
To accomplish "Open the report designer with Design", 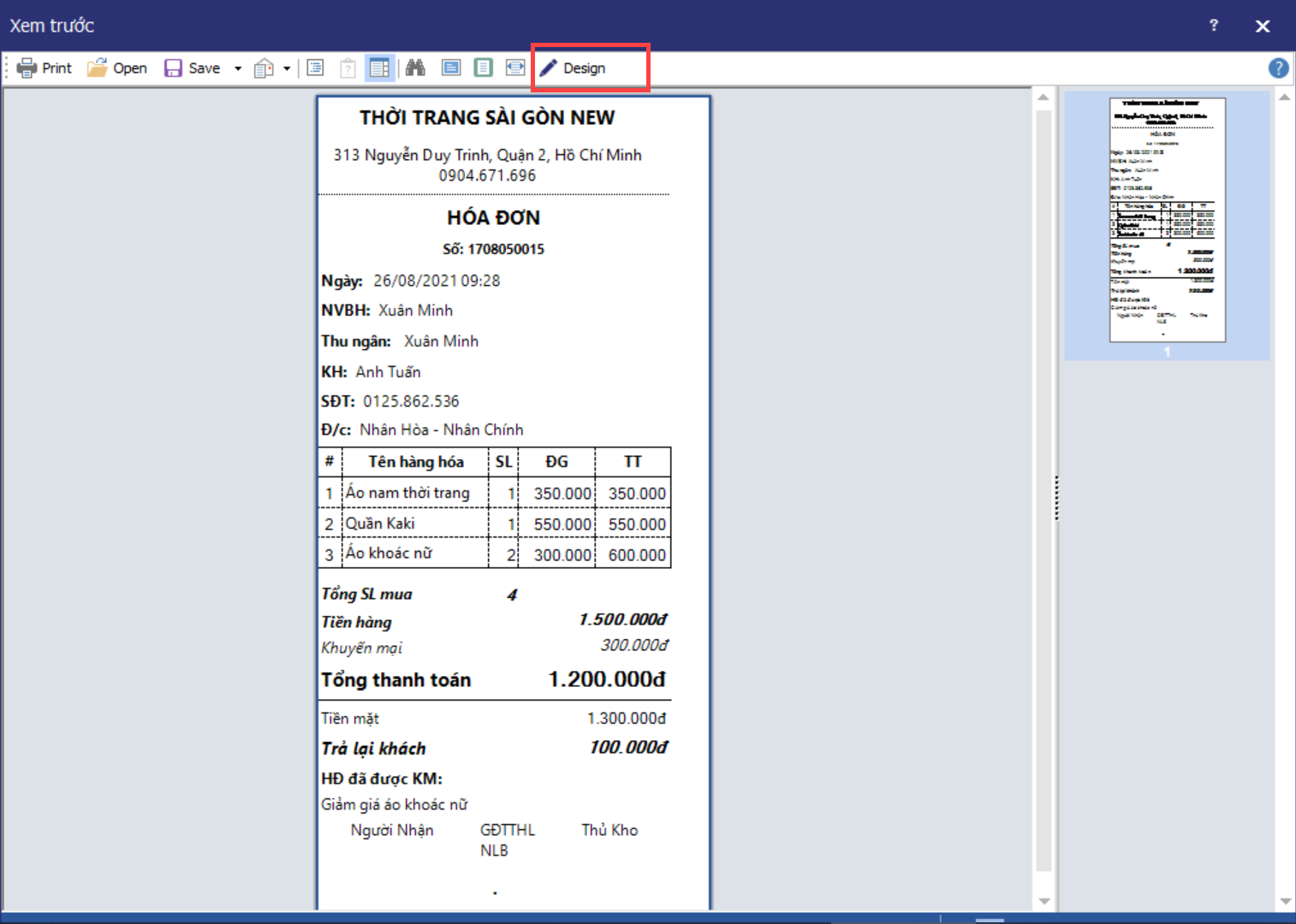I will (x=573, y=68).
